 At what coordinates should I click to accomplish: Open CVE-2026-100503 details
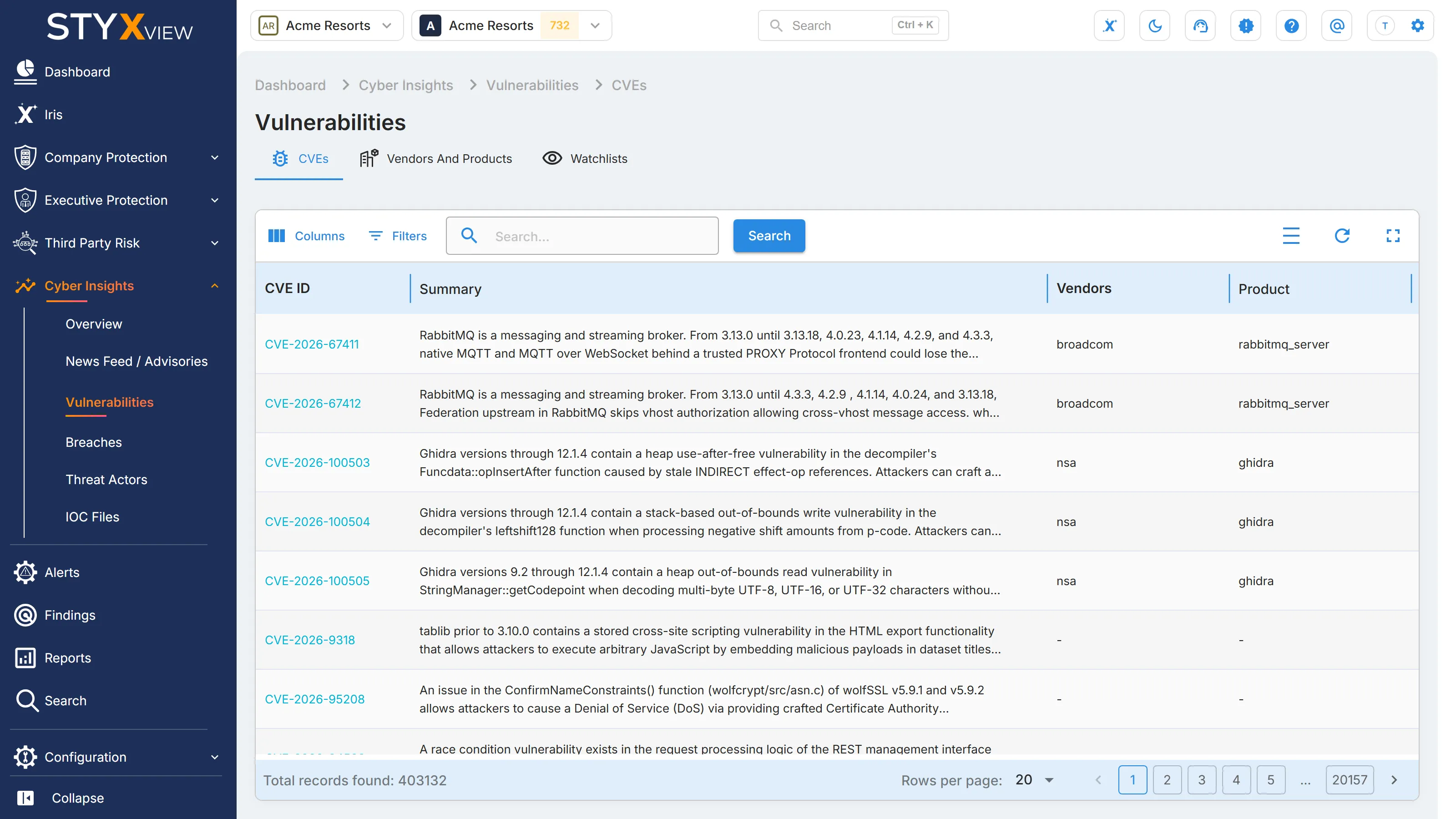pyautogui.click(x=317, y=462)
